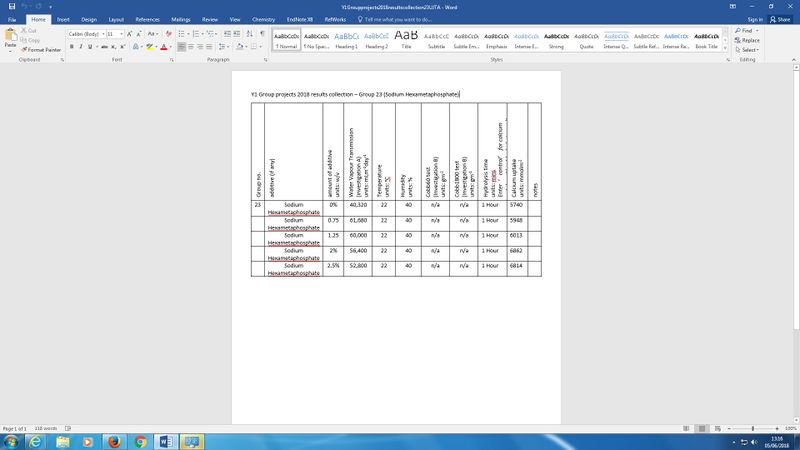
Task: Switch to the Chemistry tab
Action: [x=263, y=19]
